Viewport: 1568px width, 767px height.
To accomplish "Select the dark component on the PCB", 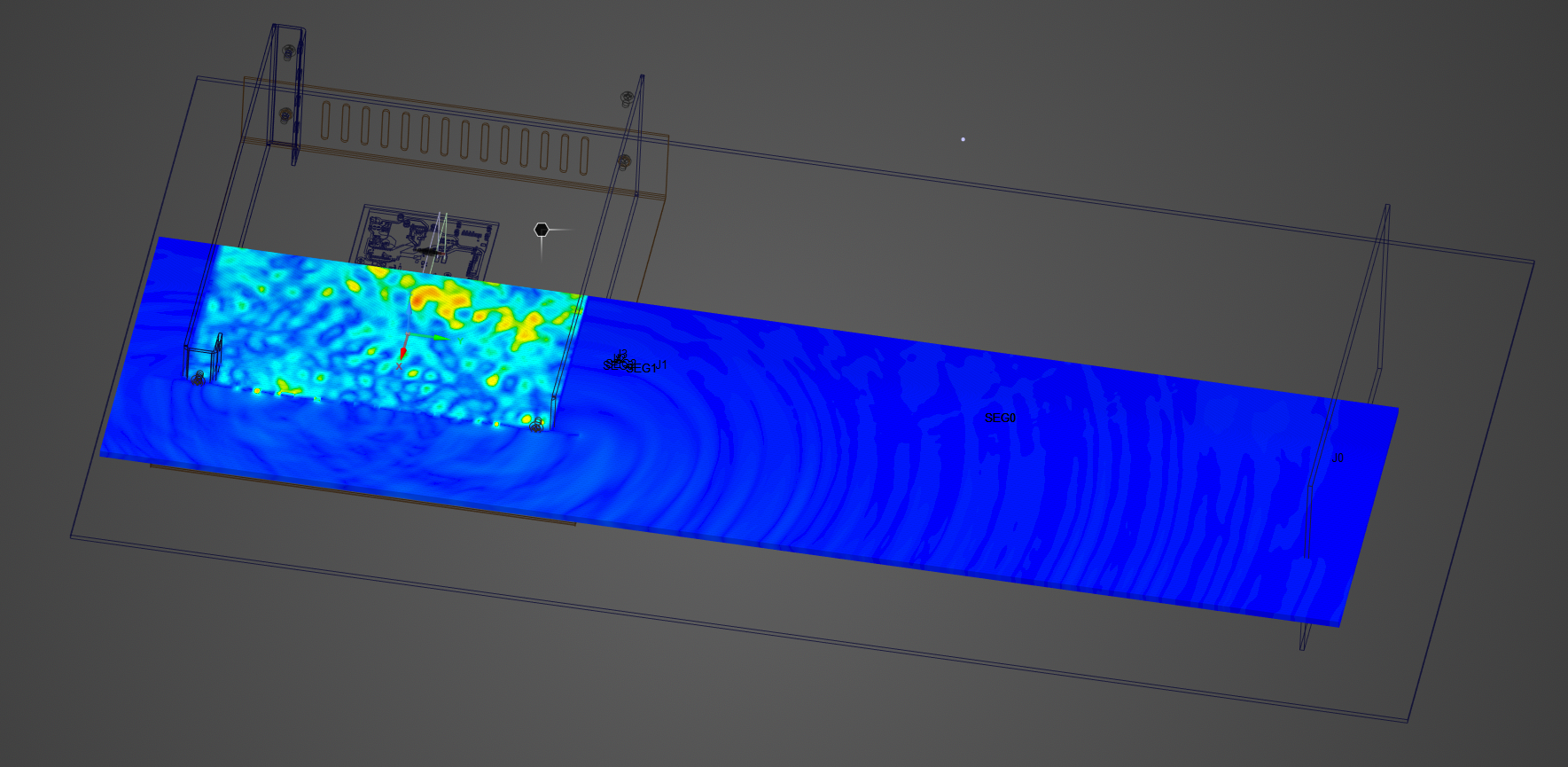I will click(x=429, y=252).
